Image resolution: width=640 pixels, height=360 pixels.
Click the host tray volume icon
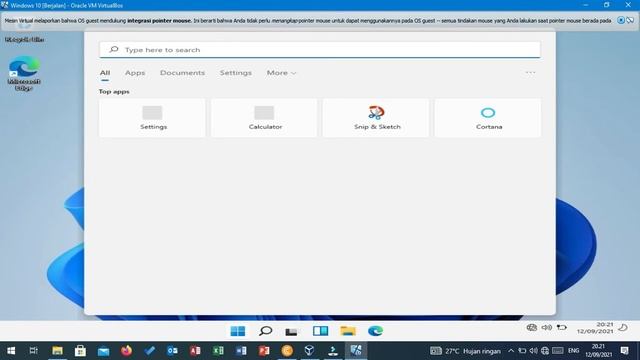pyautogui.click(x=533, y=351)
